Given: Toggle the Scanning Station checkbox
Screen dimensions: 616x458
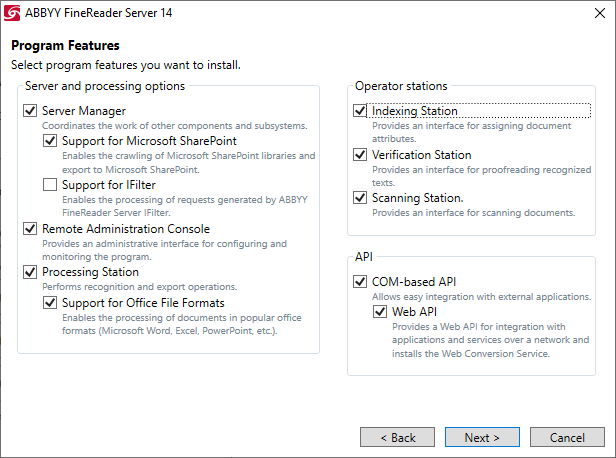Looking at the screenshot, I should coord(360,198).
